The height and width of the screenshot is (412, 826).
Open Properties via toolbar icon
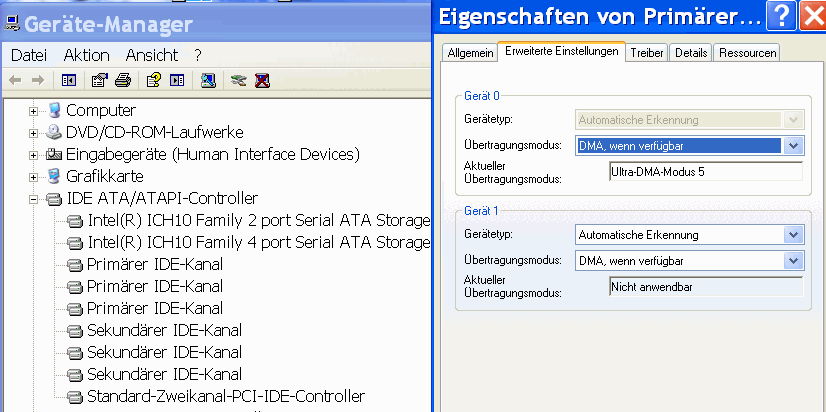(x=99, y=80)
